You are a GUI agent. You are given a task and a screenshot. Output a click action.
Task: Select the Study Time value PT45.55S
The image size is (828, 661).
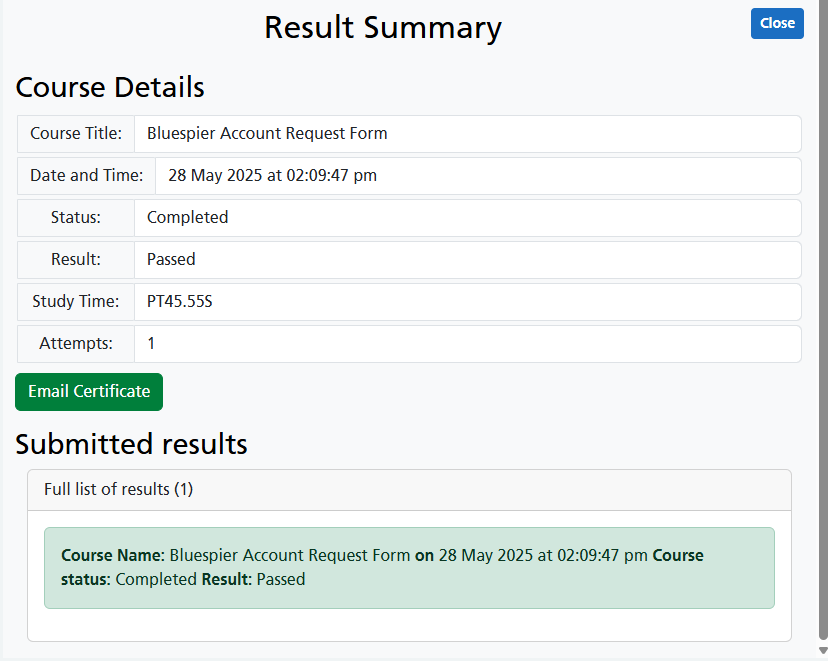point(467,302)
